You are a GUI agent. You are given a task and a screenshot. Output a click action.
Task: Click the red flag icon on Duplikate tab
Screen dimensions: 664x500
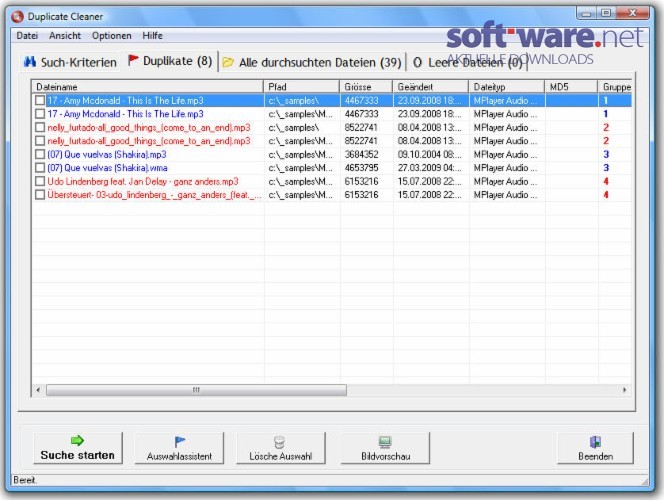[x=133, y=60]
